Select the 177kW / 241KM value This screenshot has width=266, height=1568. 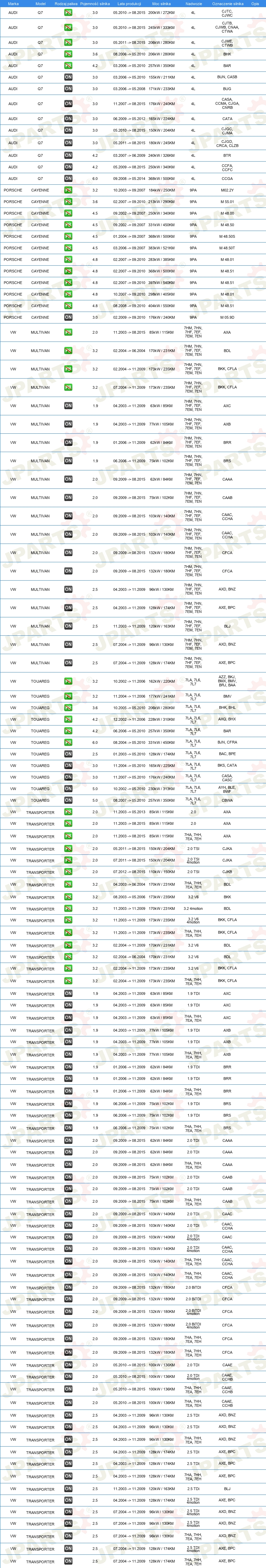161,696
